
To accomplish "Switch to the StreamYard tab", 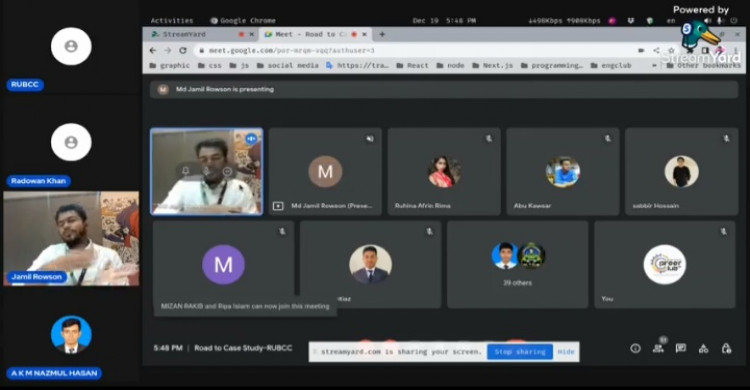I will point(201,34).
